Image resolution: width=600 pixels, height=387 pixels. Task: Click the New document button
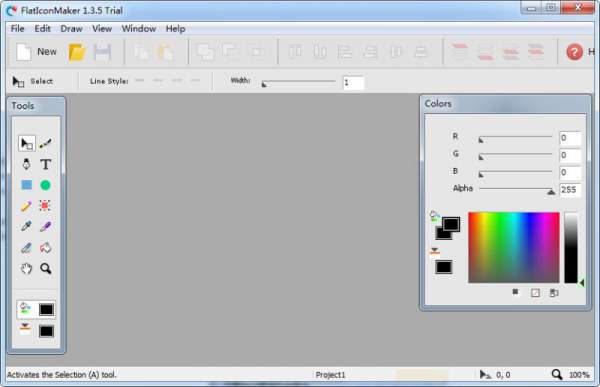(x=36, y=52)
